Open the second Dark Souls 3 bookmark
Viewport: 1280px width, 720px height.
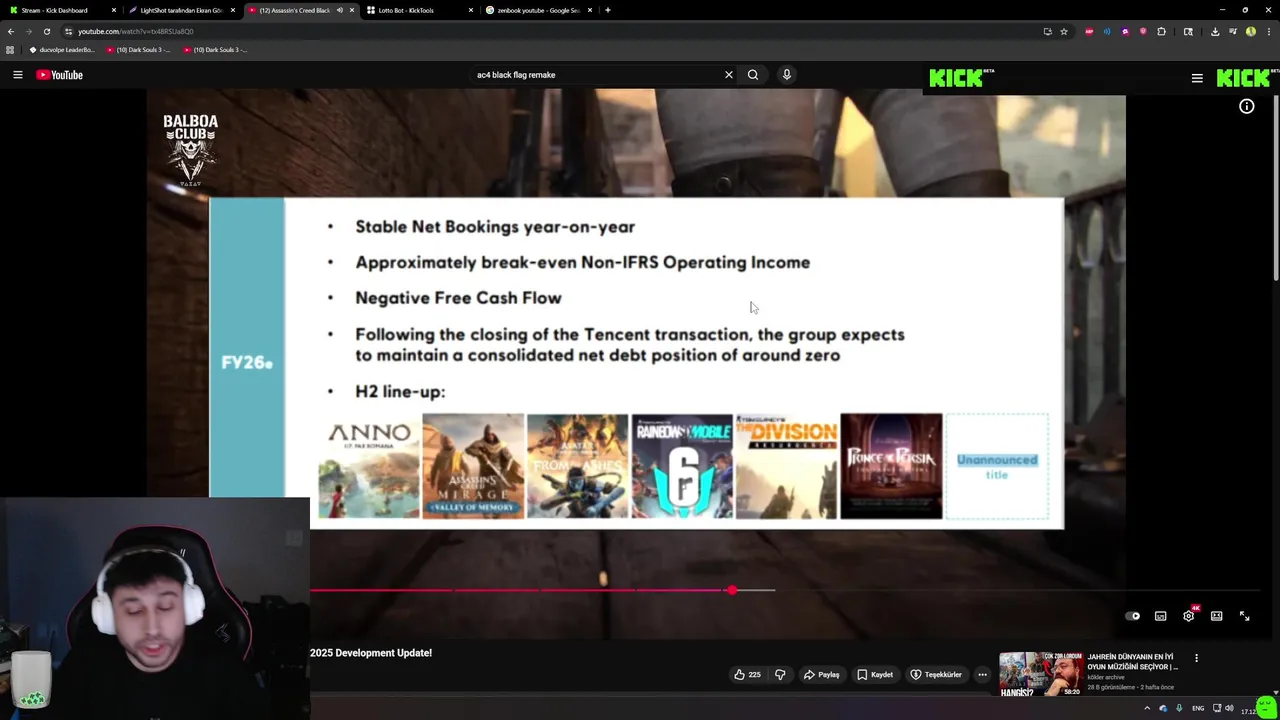pos(214,50)
